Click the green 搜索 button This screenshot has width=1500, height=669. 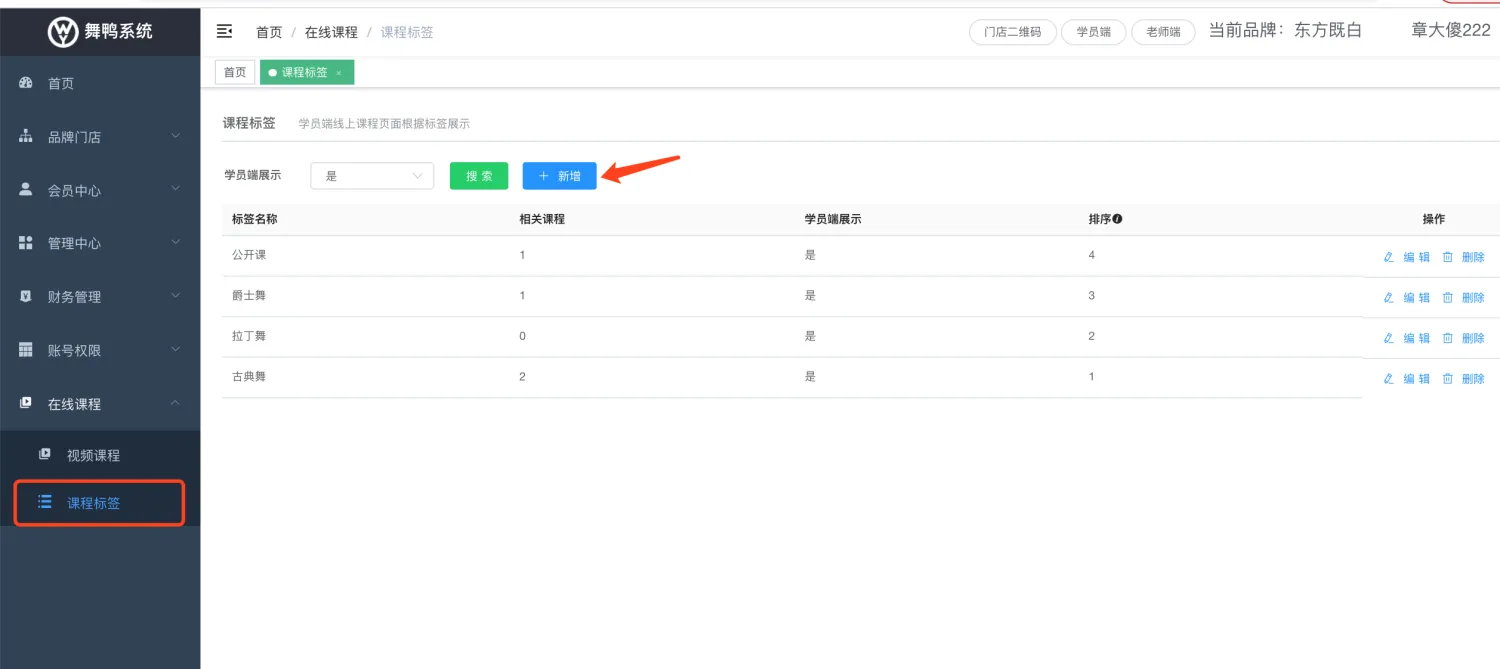[x=479, y=176]
